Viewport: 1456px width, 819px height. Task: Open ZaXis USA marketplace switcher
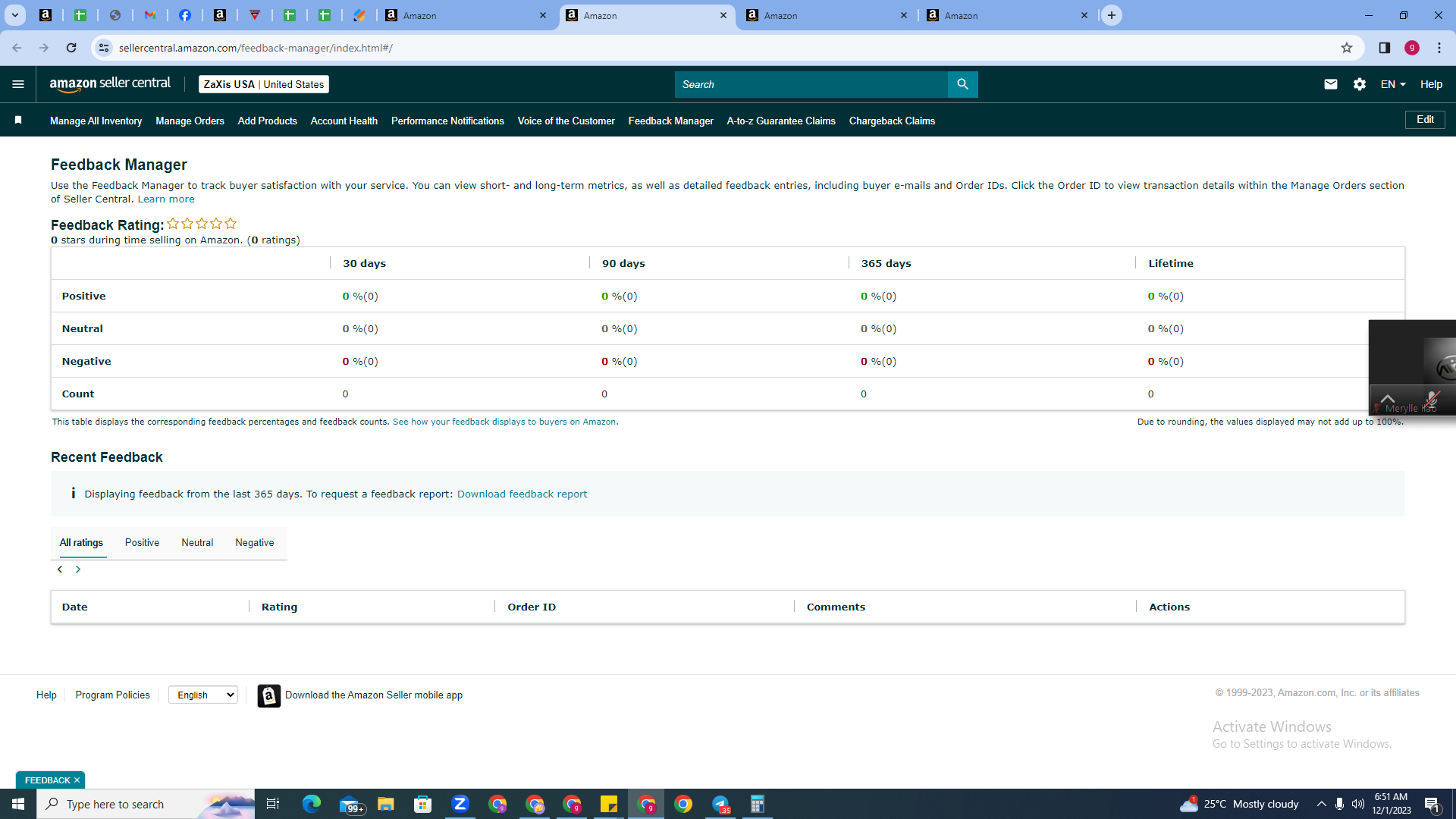click(x=264, y=84)
